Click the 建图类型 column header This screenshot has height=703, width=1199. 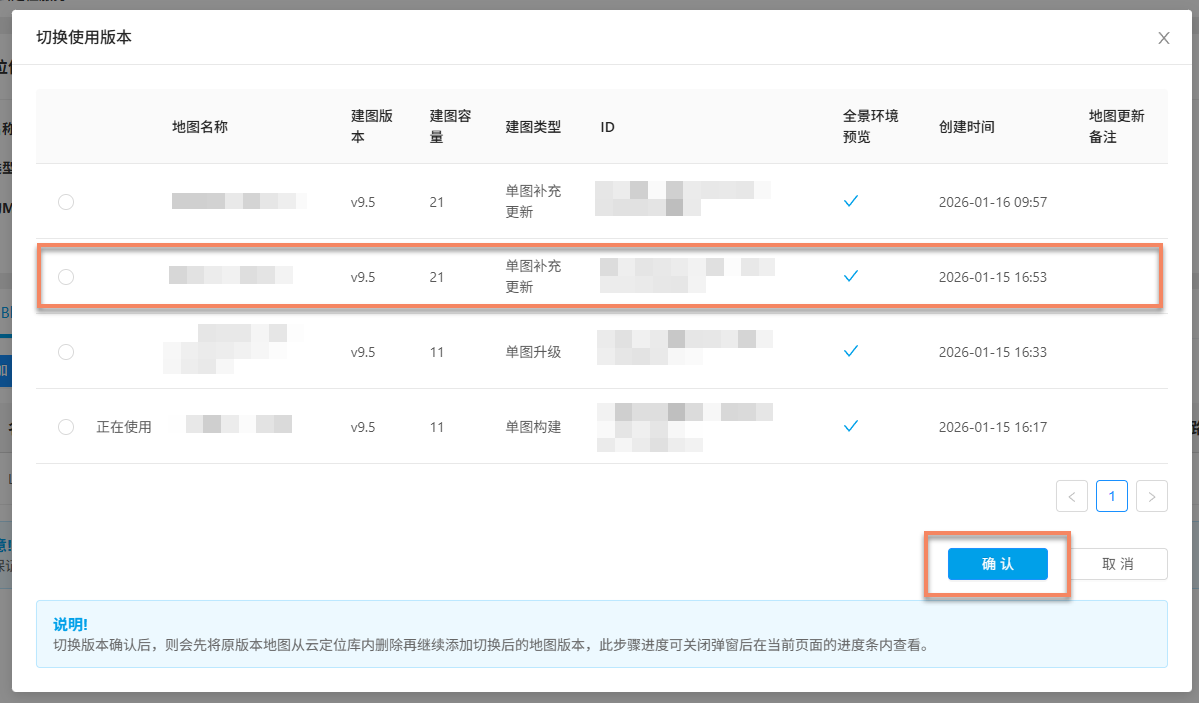(x=533, y=127)
